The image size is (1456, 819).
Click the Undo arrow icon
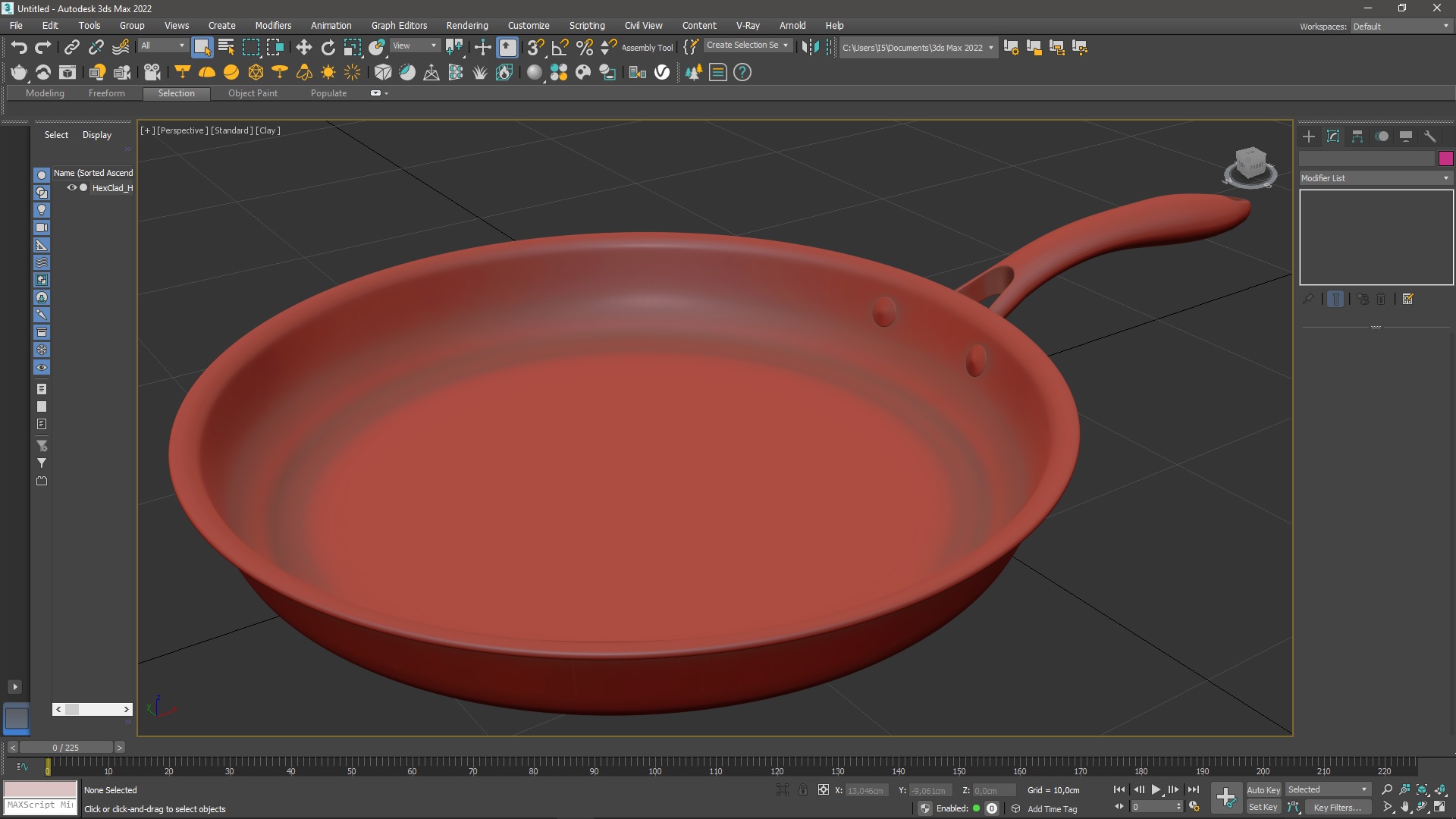[19, 48]
